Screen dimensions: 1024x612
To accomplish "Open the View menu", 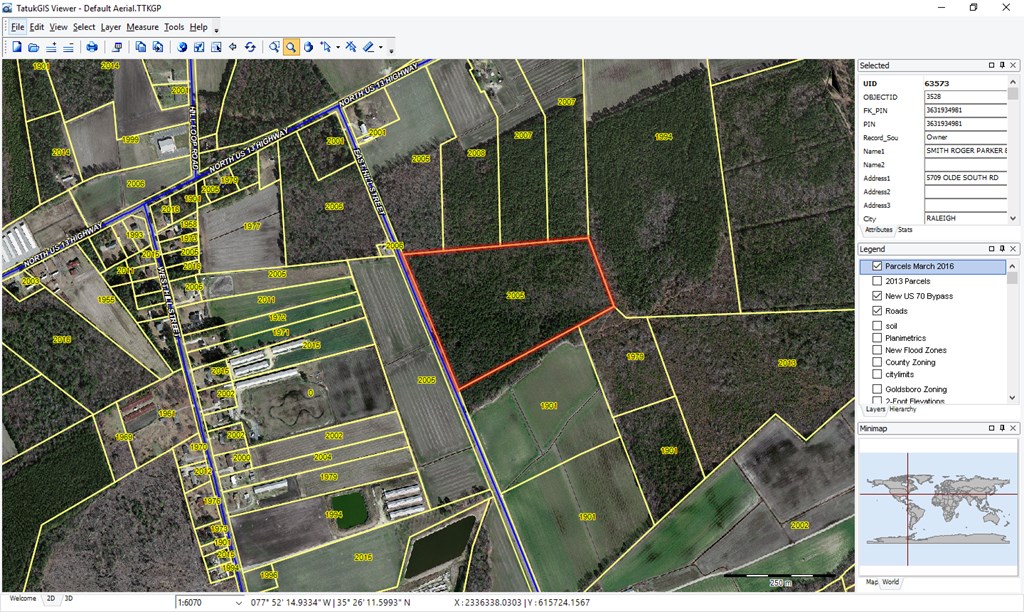I will 58,27.
